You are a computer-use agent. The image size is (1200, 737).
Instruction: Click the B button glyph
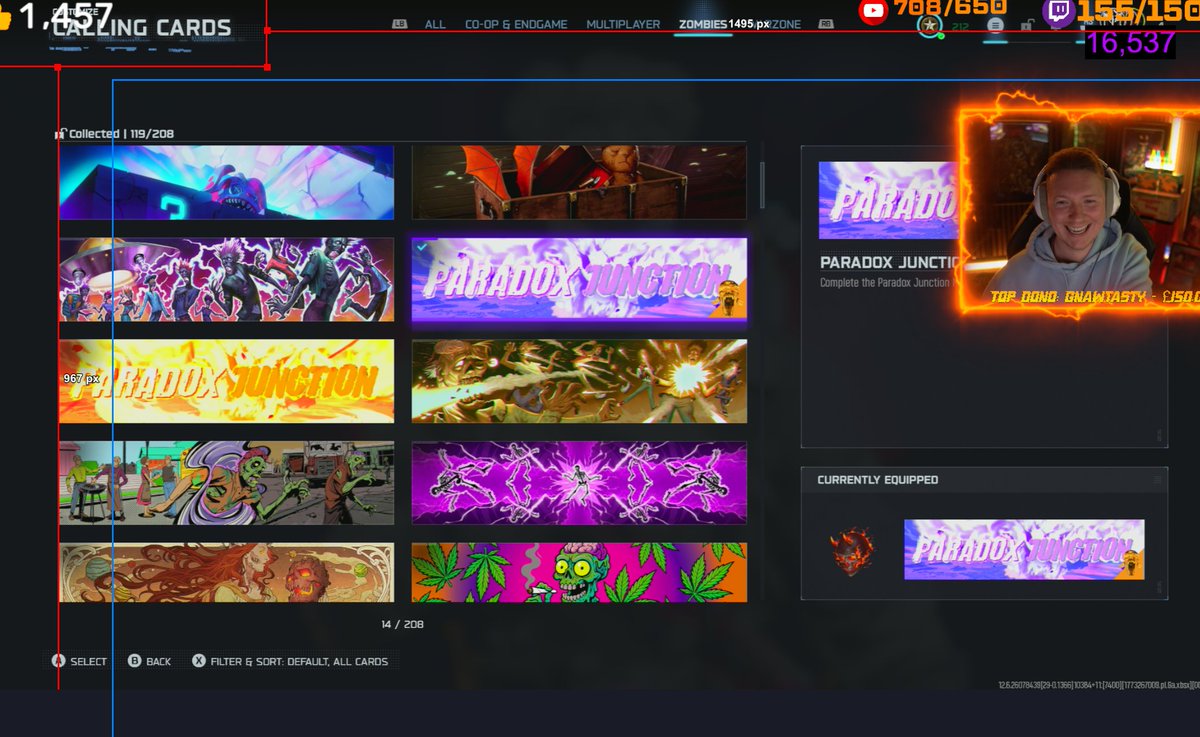pyautogui.click(x=135, y=661)
